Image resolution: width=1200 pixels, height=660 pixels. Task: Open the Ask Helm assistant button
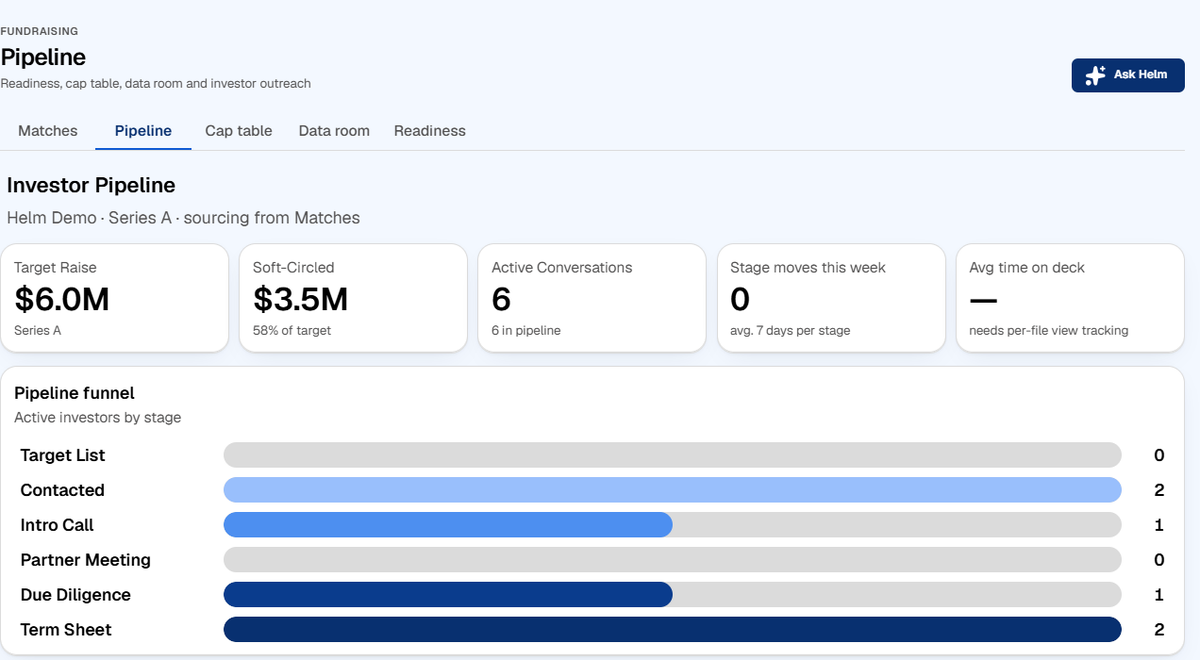point(1128,75)
